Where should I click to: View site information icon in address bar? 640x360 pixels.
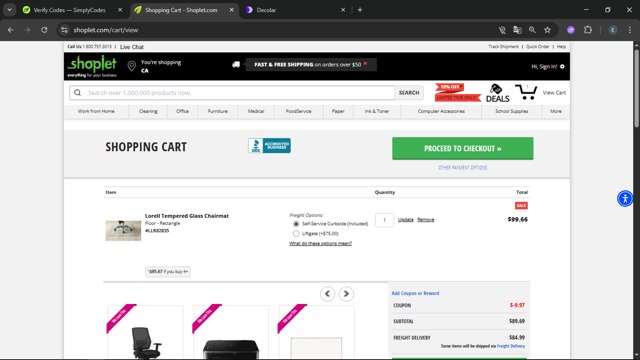coord(64,30)
